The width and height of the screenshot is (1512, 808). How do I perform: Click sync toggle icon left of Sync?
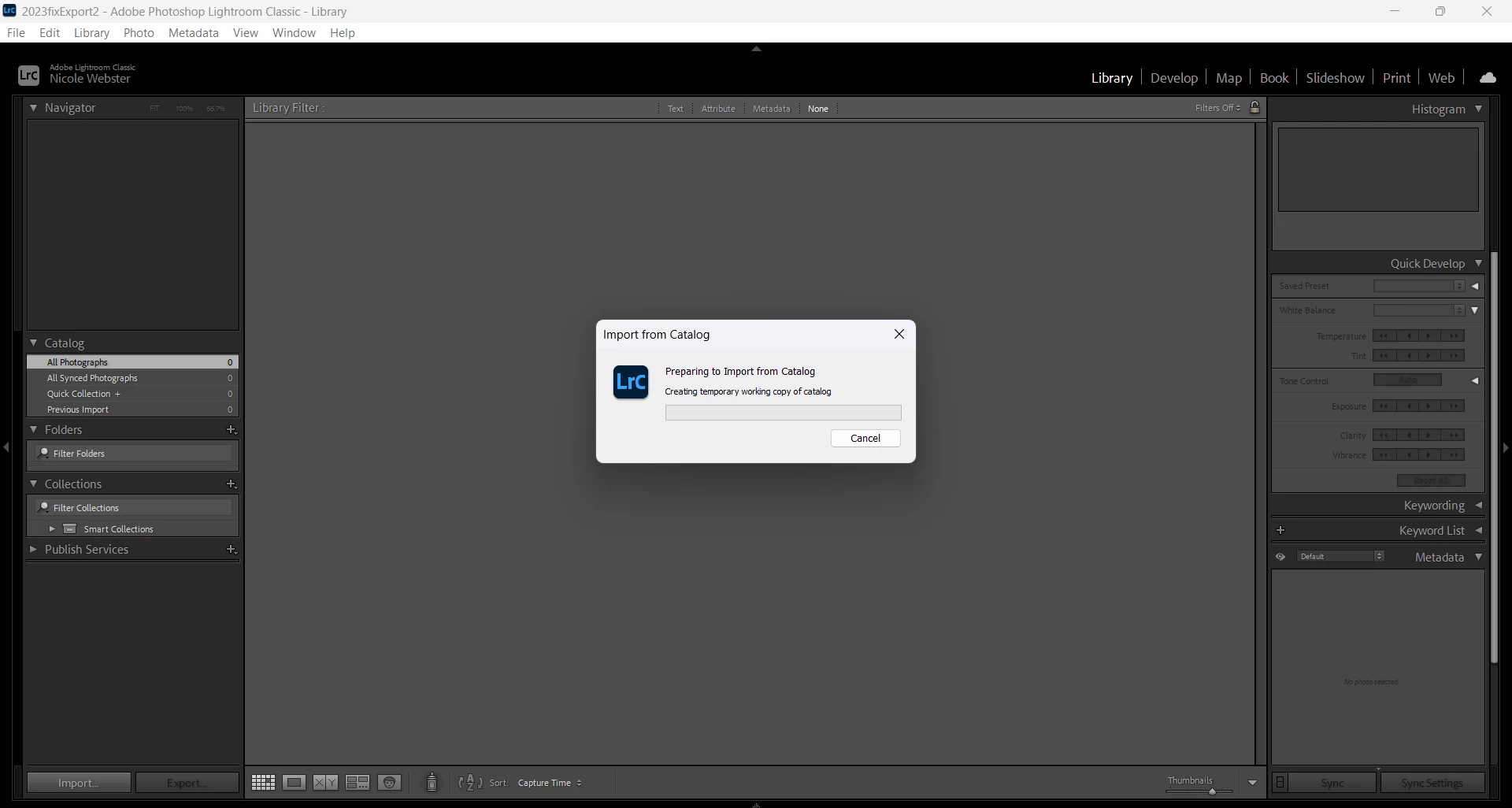pos(1280,782)
